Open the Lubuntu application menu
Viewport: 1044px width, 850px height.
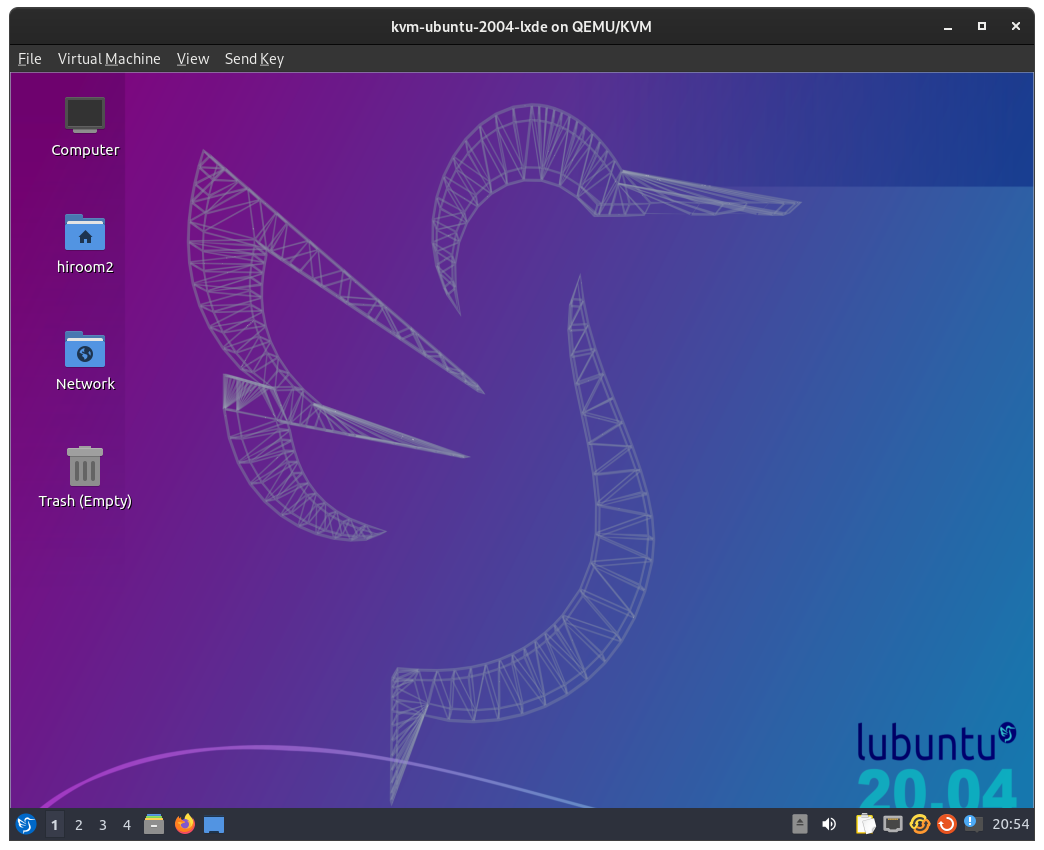[26, 824]
